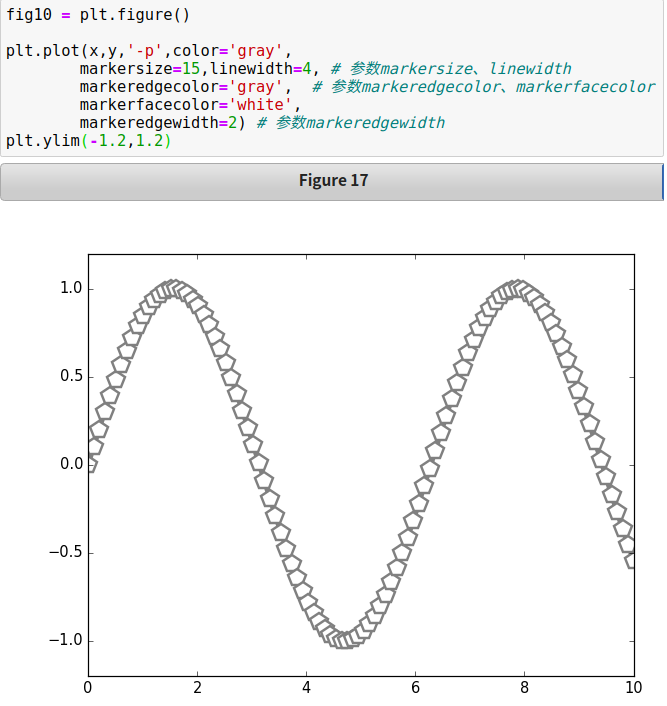This screenshot has width=667, height=706.
Task: Click the comment '参数markersize、linewidth'
Action: [x=460, y=69]
